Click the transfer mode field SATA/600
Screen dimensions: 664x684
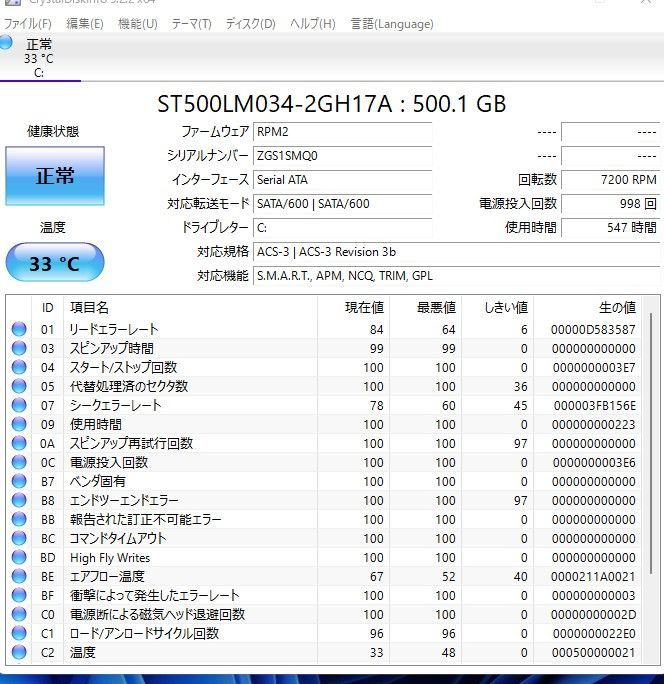[x=342, y=204]
